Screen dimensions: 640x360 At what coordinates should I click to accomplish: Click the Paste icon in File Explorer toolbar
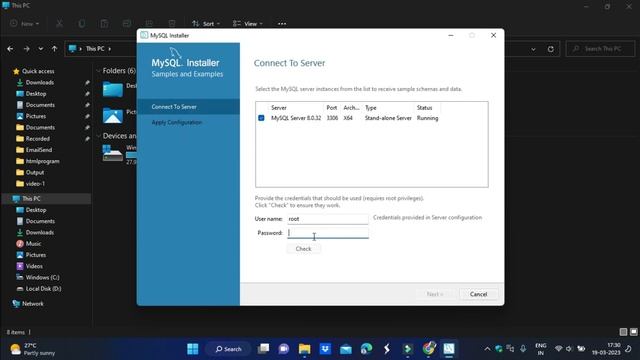(104, 24)
